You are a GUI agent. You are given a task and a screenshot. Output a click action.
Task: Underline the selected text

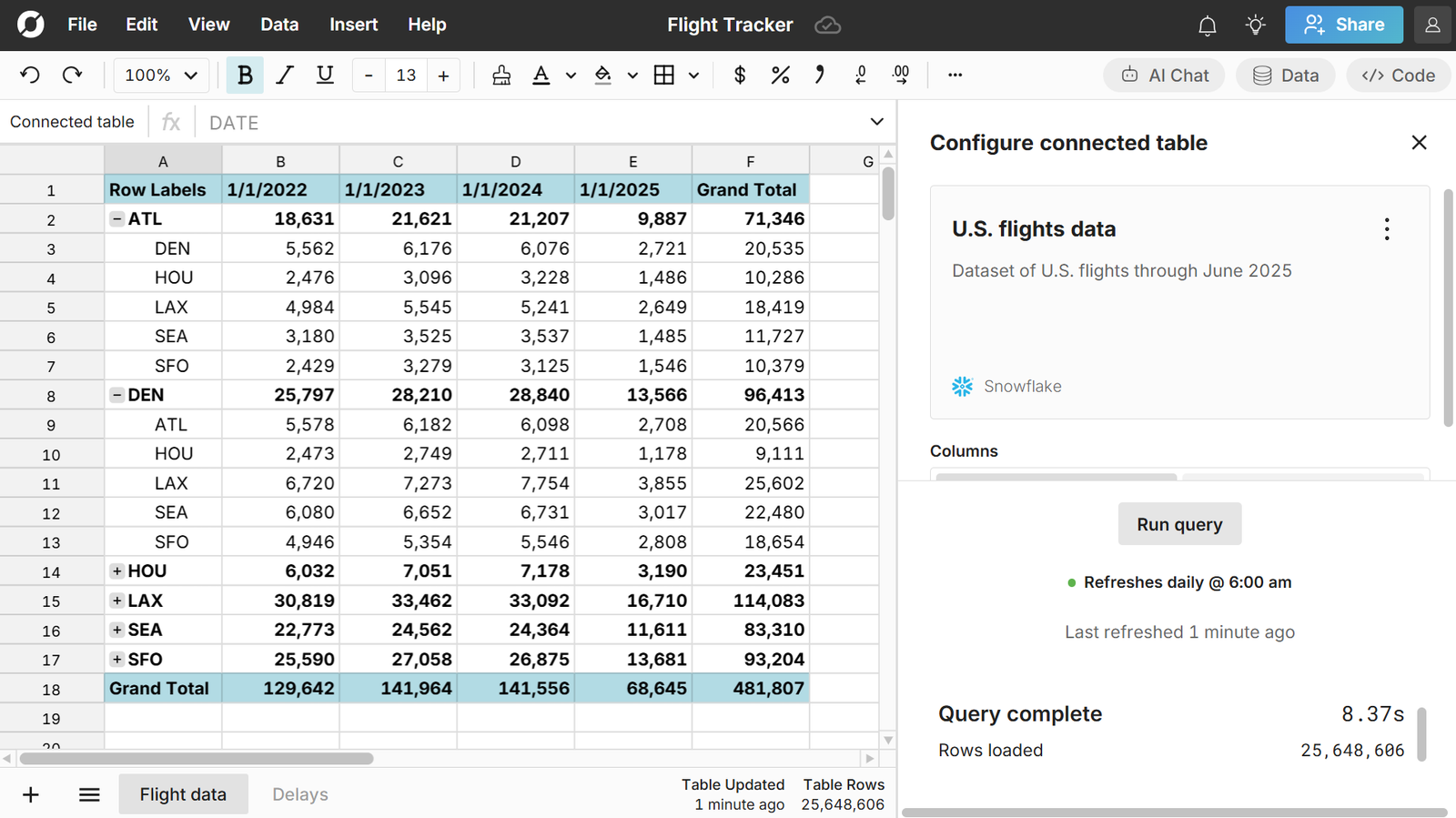click(x=325, y=76)
